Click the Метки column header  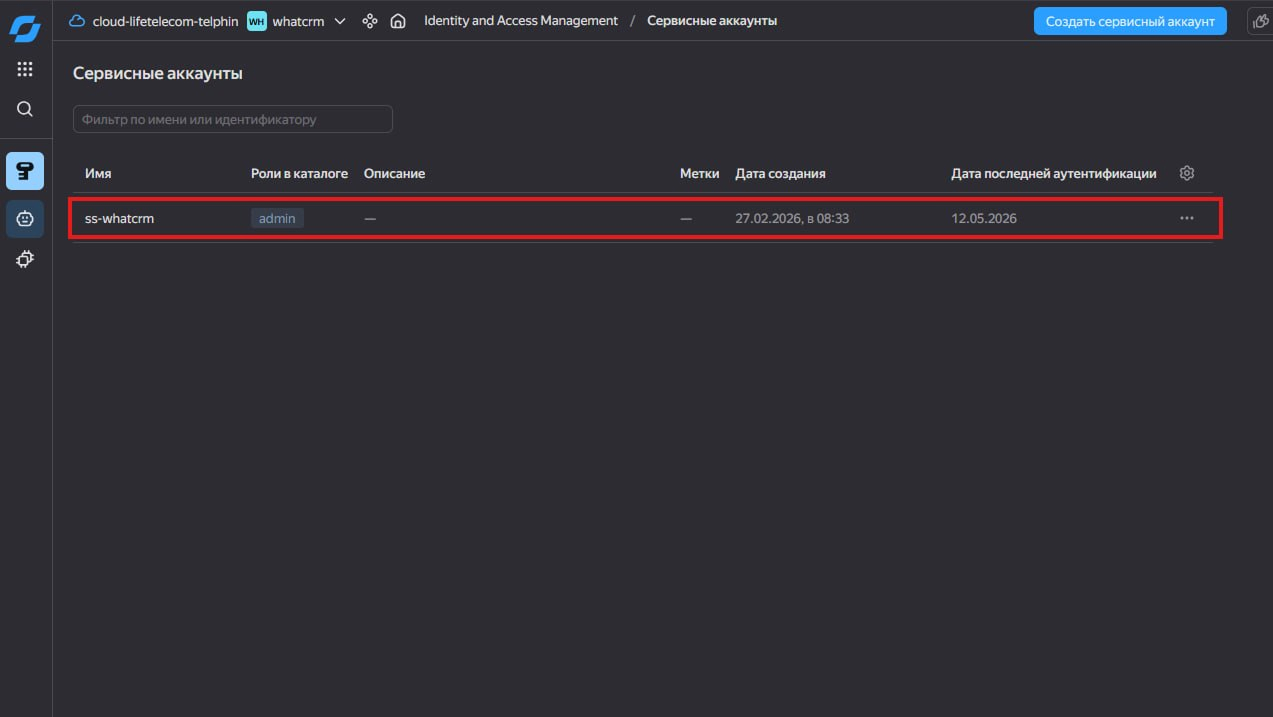[699, 173]
